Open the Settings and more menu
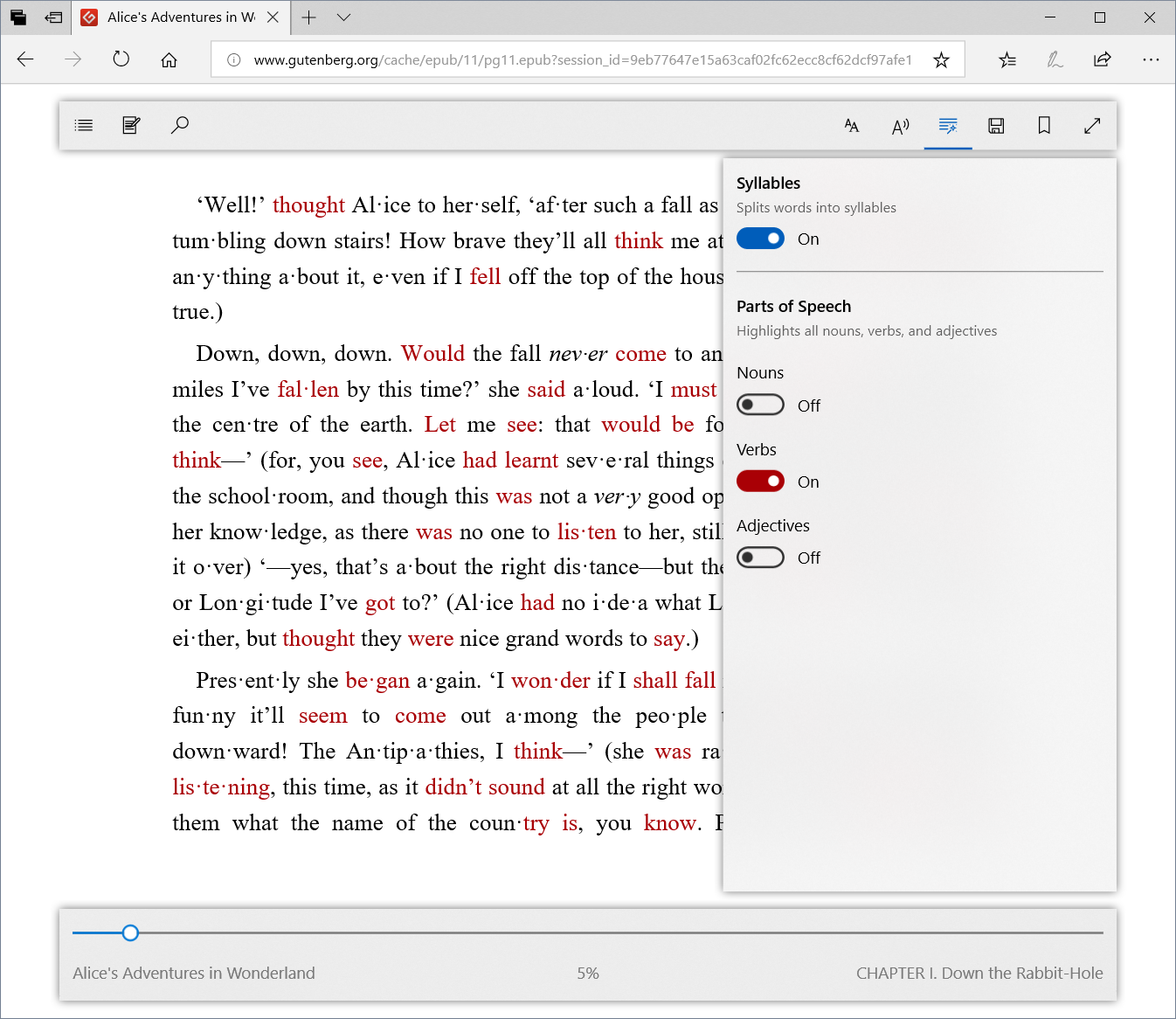The image size is (1176, 1019). (1151, 59)
